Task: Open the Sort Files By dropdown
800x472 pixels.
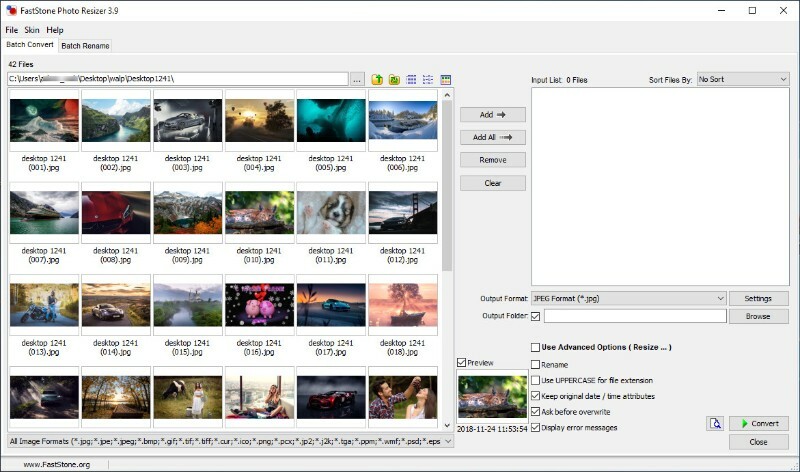Action: [x=742, y=79]
